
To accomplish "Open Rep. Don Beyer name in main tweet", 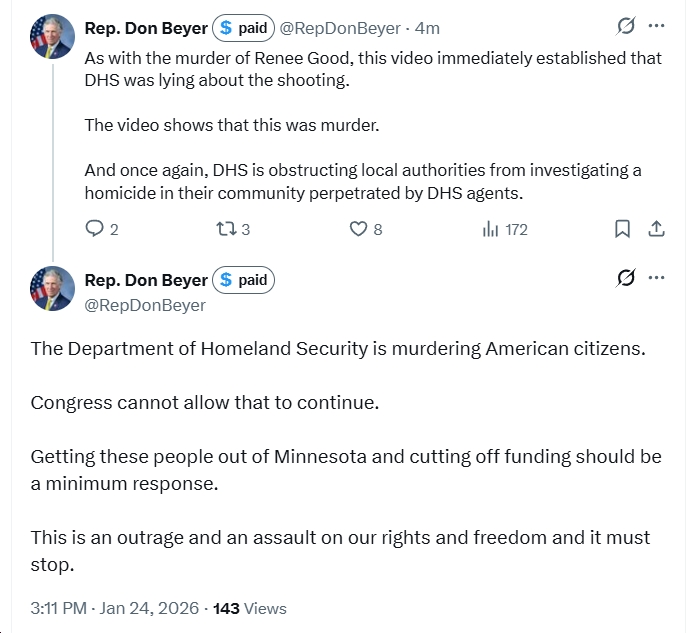I will (146, 280).
